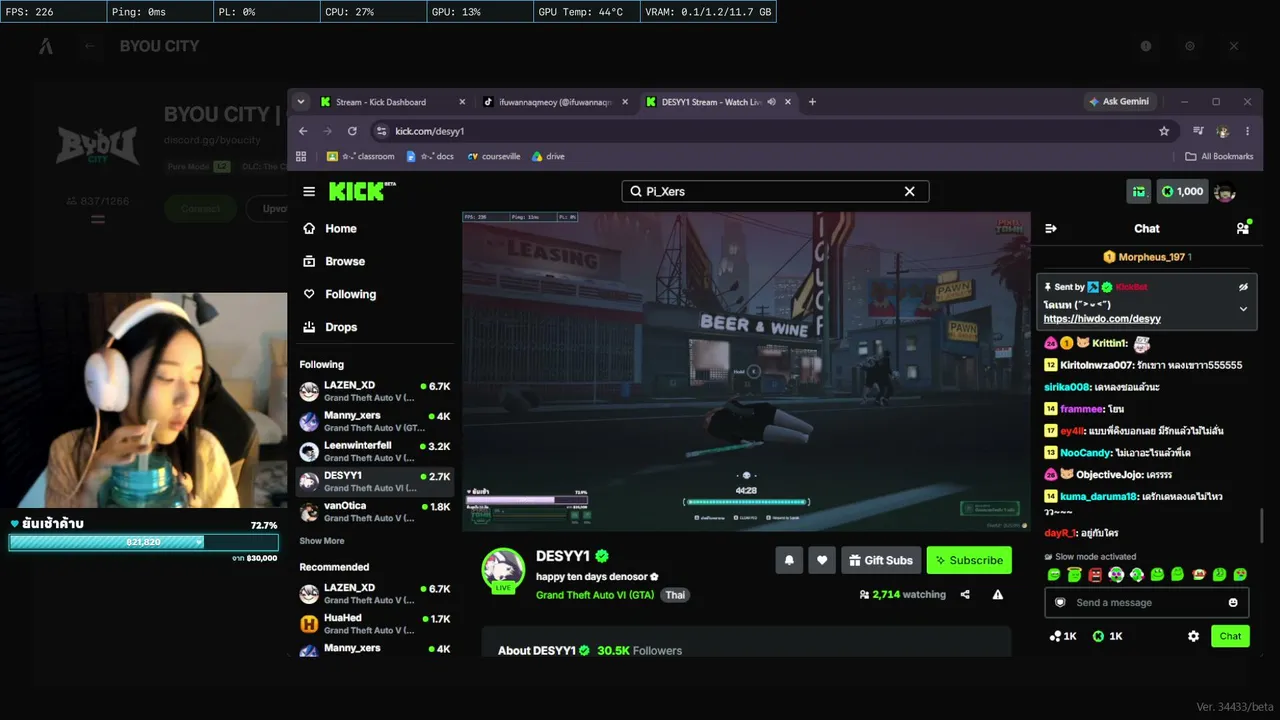Open Grand Theft Auto VI (GTA) category link
The width and height of the screenshot is (1280, 720).
(x=595, y=595)
